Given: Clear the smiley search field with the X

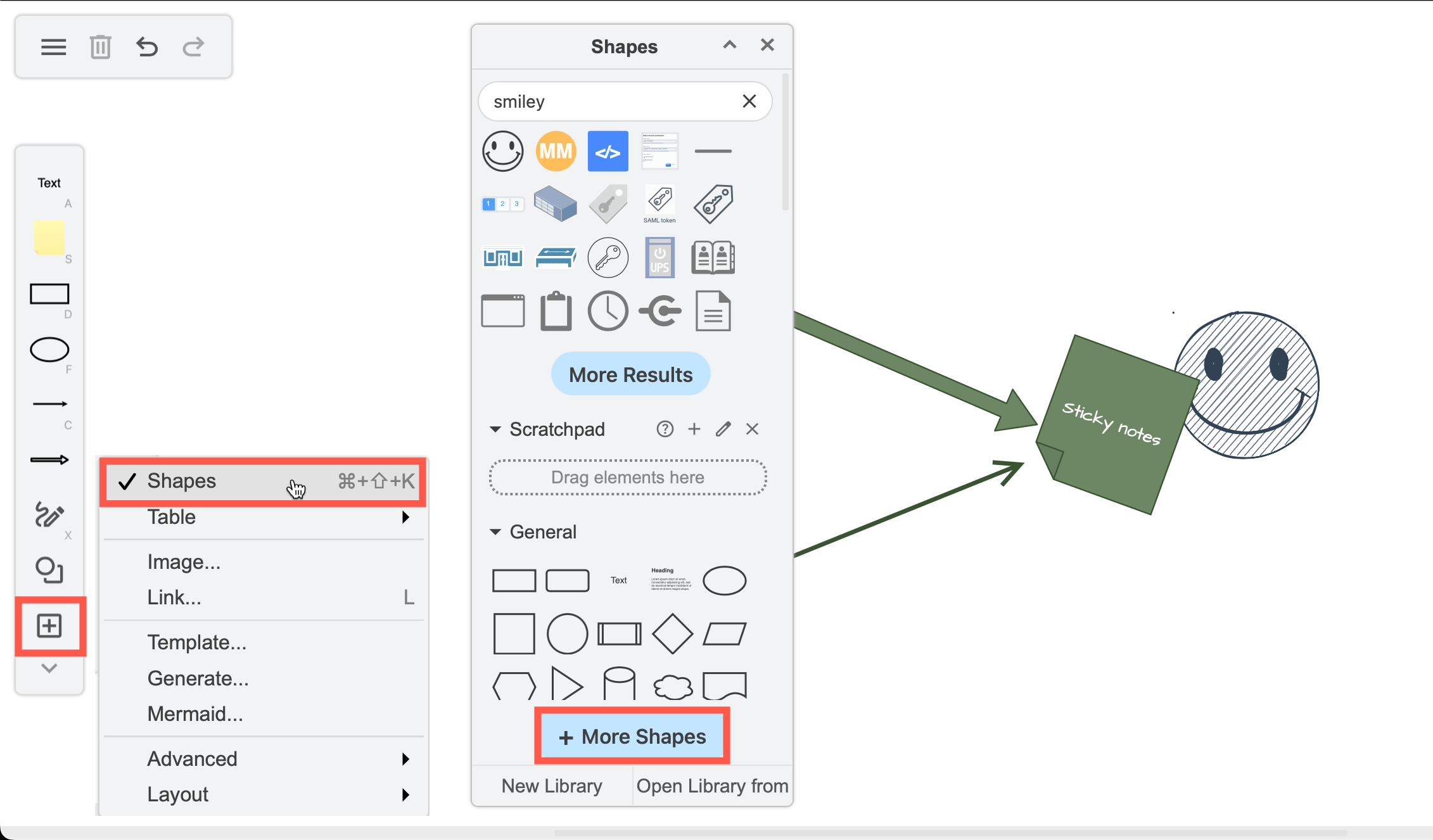Looking at the screenshot, I should pyautogui.click(x=749, y=101).
